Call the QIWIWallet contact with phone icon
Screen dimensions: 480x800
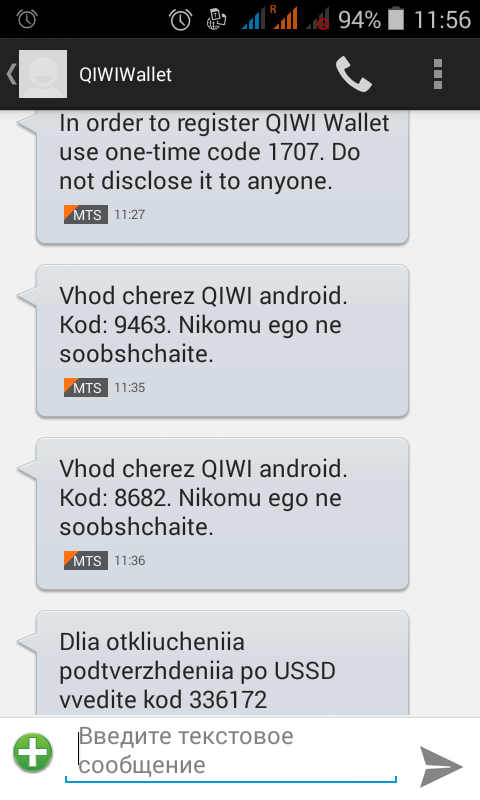(353, 74)
